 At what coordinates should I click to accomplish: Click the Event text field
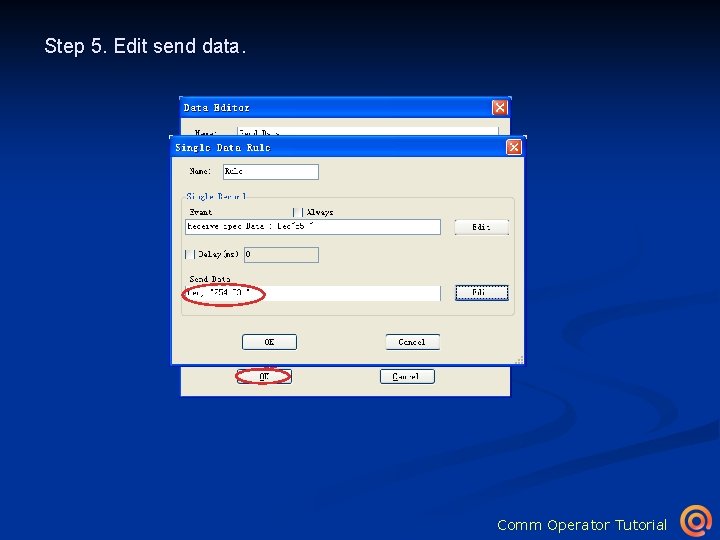313,227
